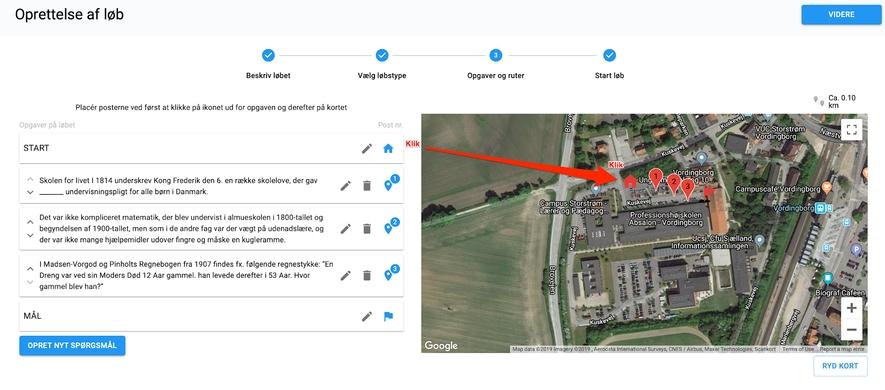Delete the 'Madsen-Vorgod' question

click(367, 275)
